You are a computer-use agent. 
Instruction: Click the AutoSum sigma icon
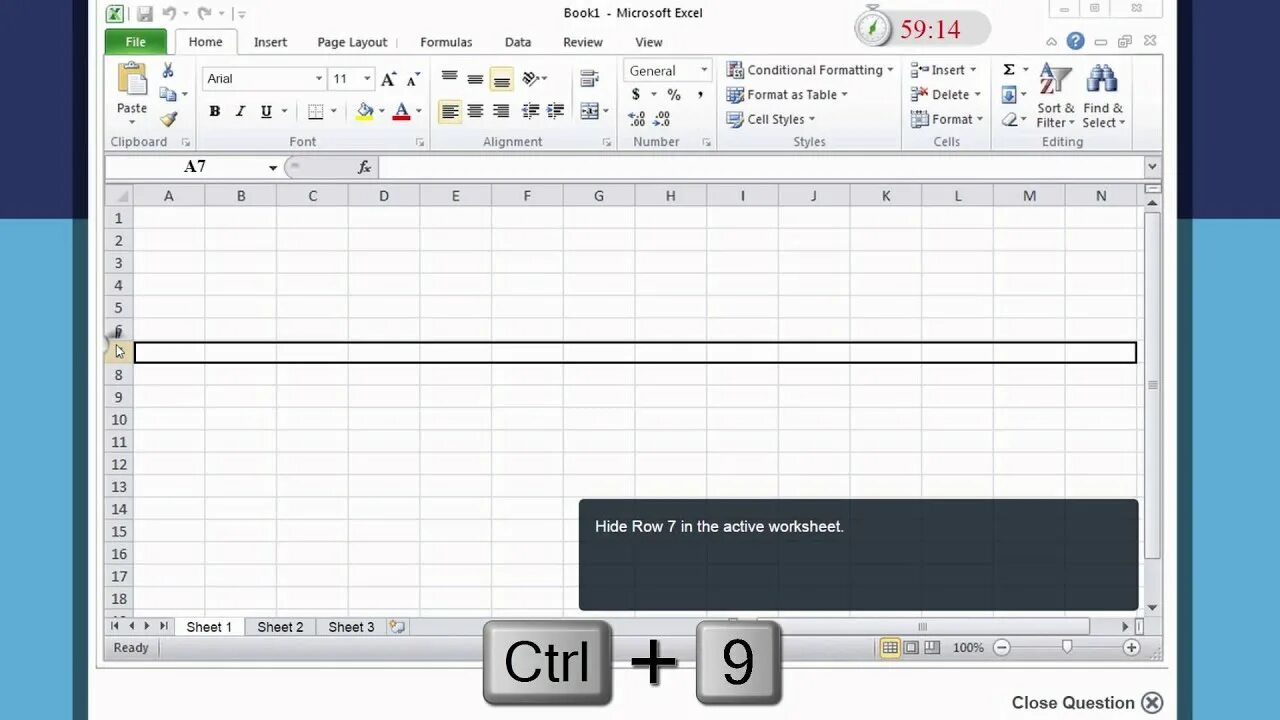tap(1009, 69)
